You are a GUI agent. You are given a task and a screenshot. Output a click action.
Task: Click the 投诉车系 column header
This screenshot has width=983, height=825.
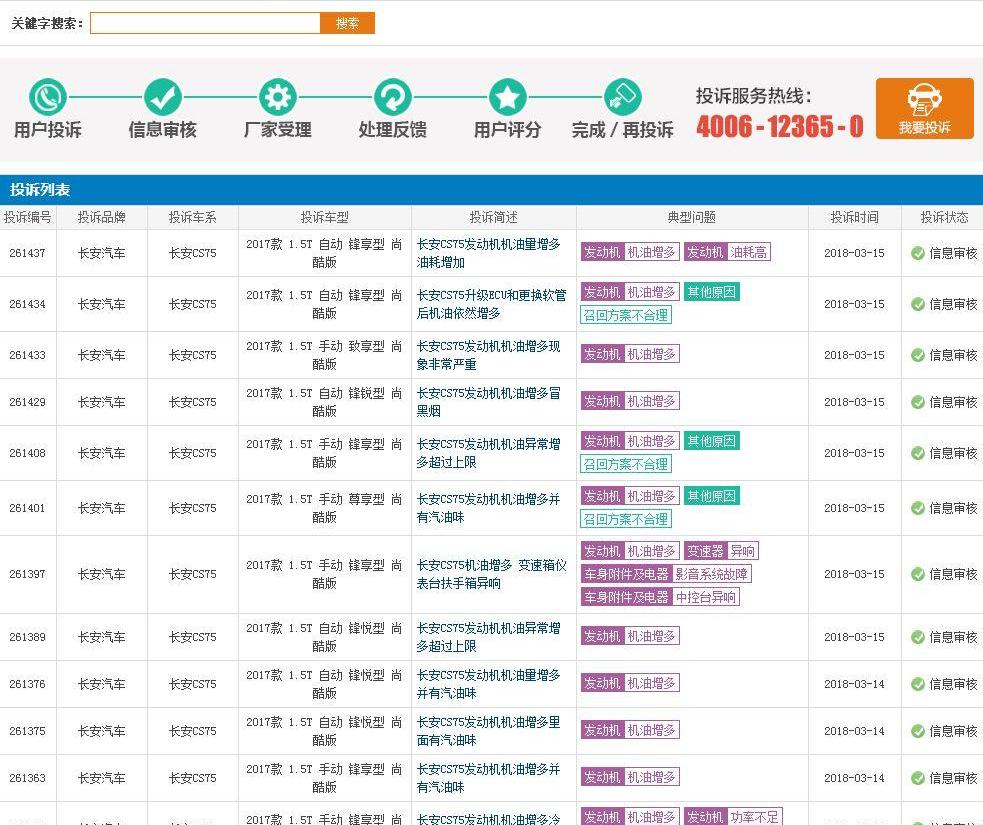pos(192,218)
